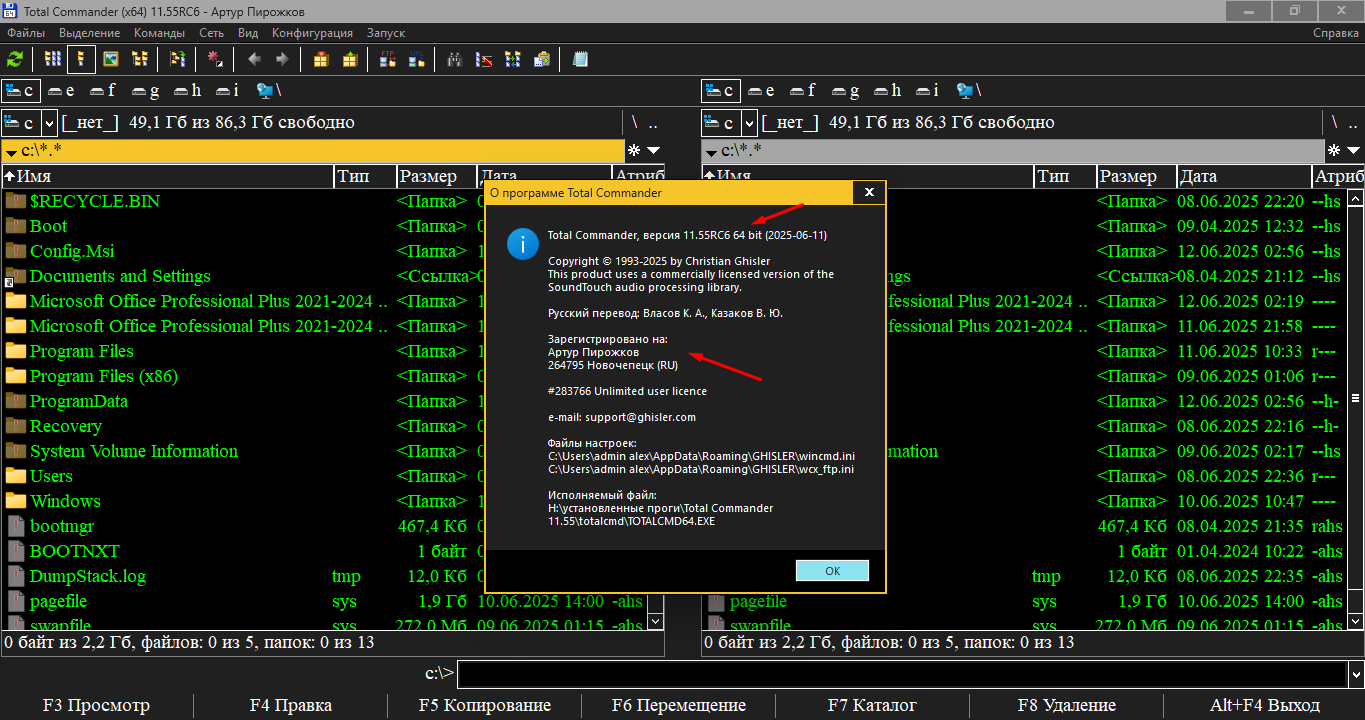Click the Alt+F4 Выход button

tap(1264, 705)
